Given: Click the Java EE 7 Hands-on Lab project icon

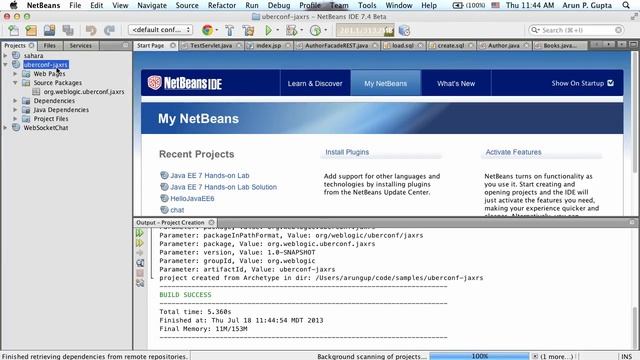Looking at the screenshot, I should coord(164,175).
